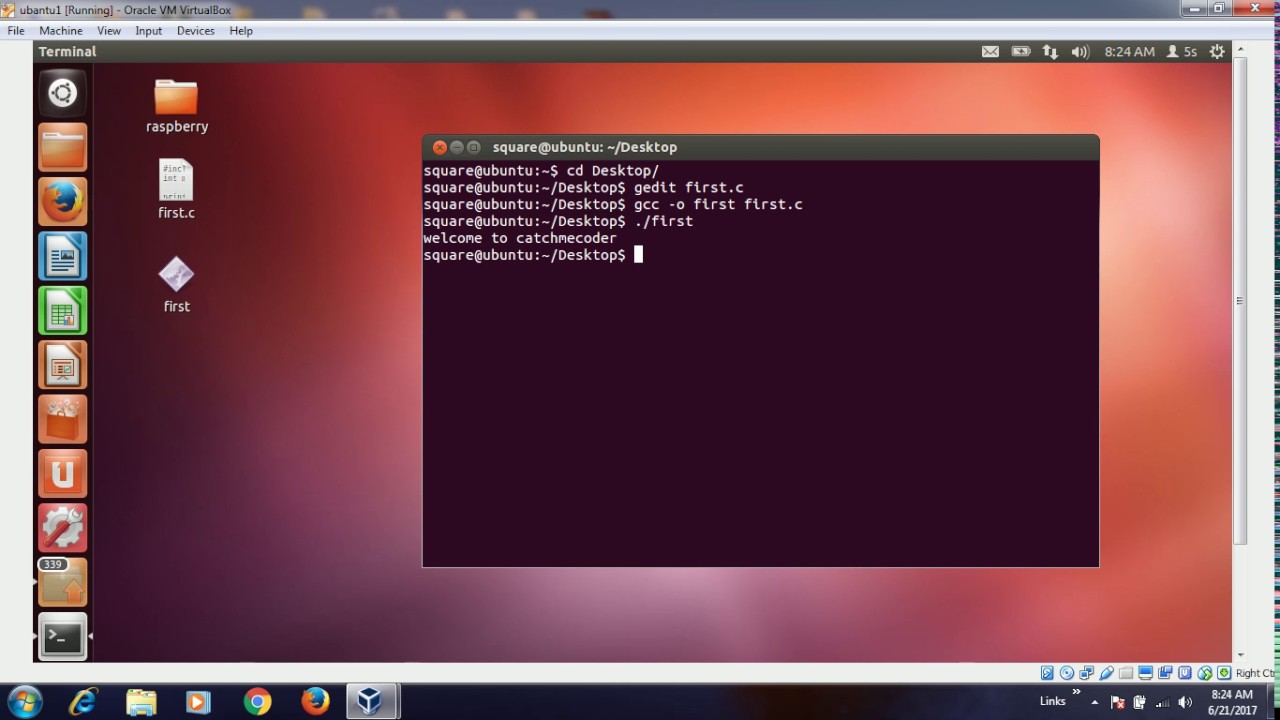Open the mail envelope indicator in top panel

(990, 52)
